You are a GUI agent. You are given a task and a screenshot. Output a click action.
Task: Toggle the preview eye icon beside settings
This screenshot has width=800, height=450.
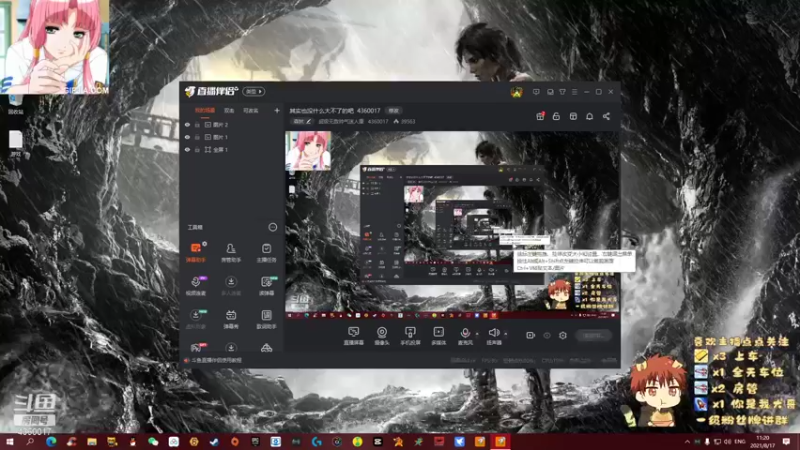547,335
